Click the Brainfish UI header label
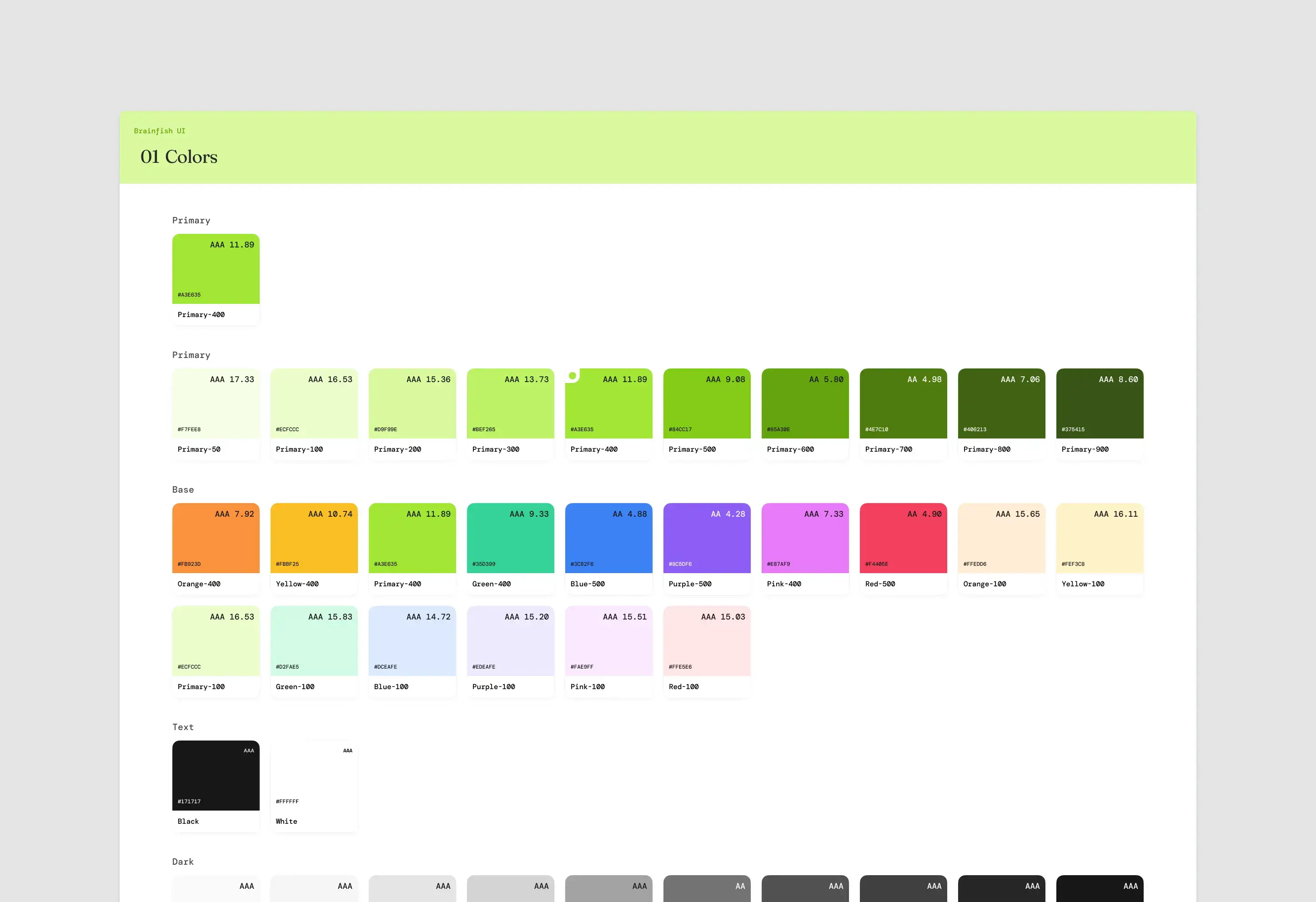The height and width of the screenshot is (902, 1316). tap(160, 131)
